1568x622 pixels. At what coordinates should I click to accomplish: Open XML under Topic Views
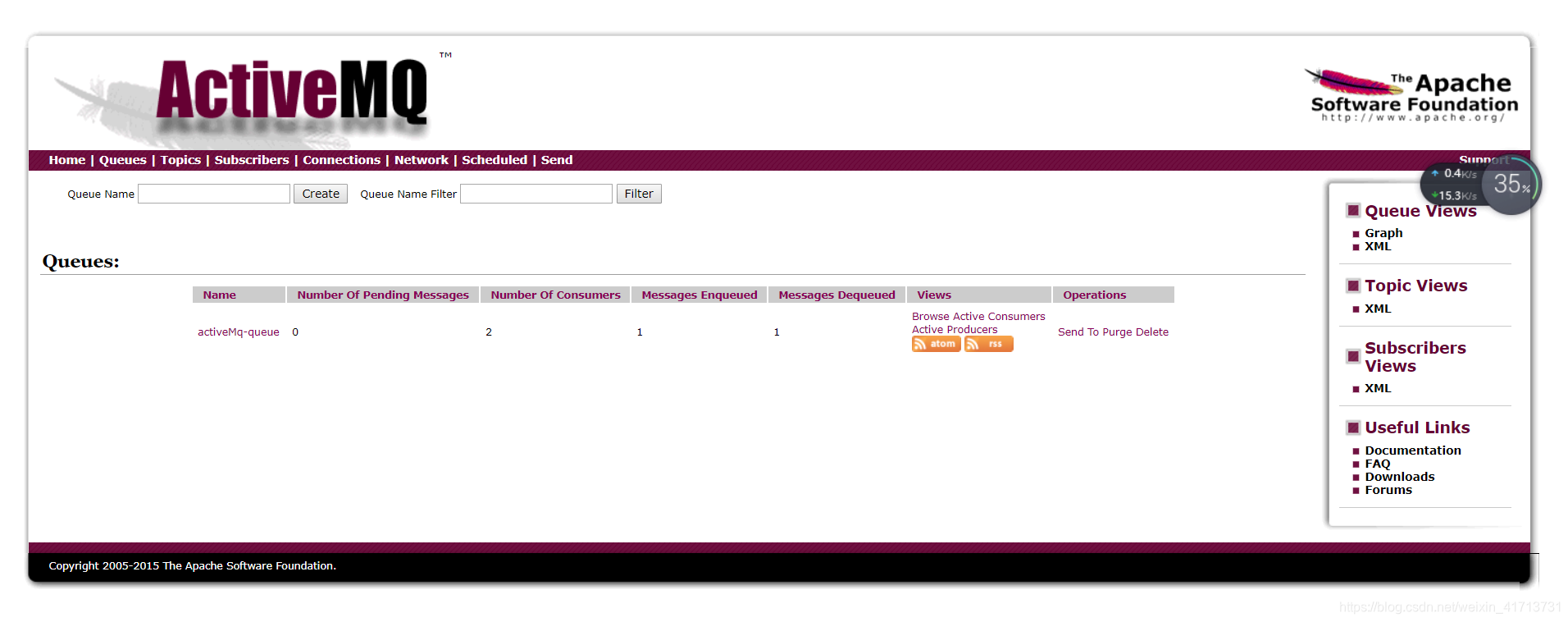pos(1378,309)
